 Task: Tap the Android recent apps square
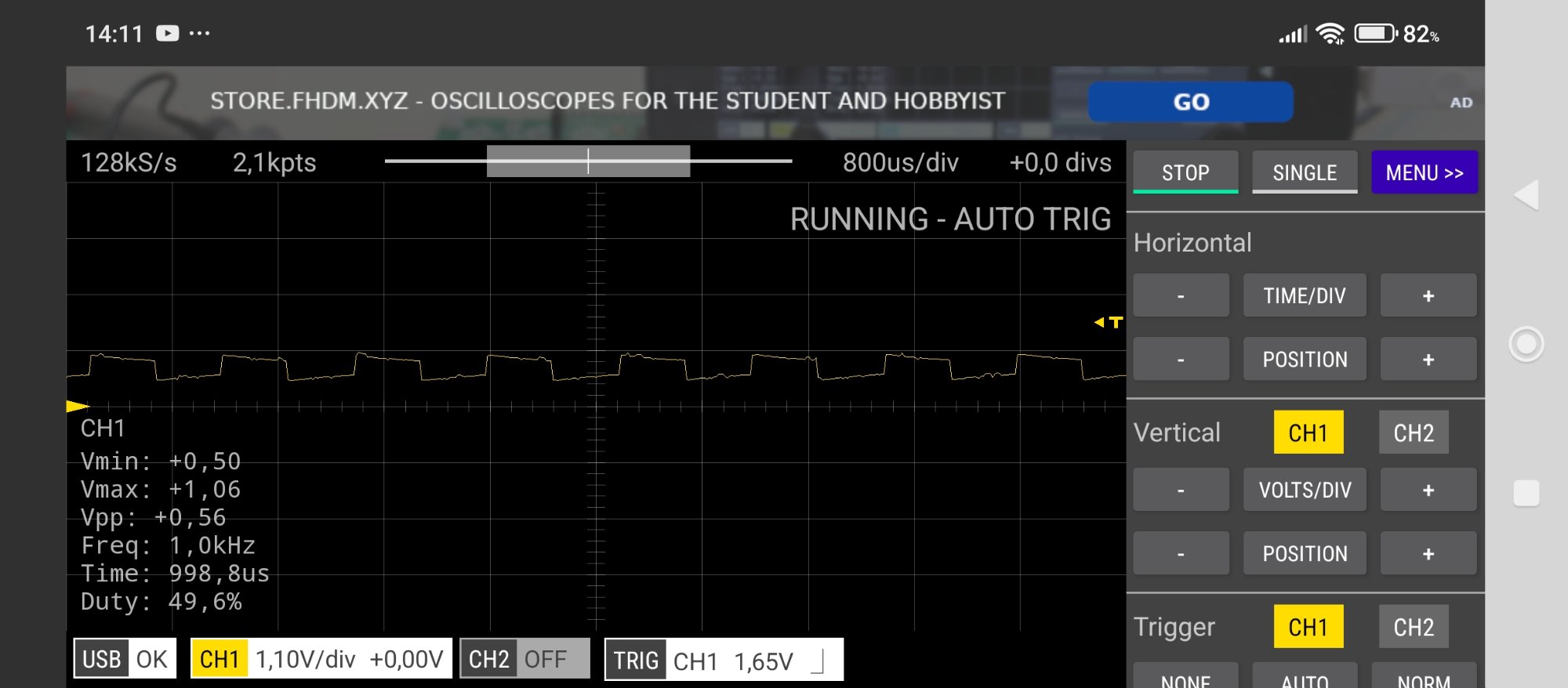tap(1526, 493)
